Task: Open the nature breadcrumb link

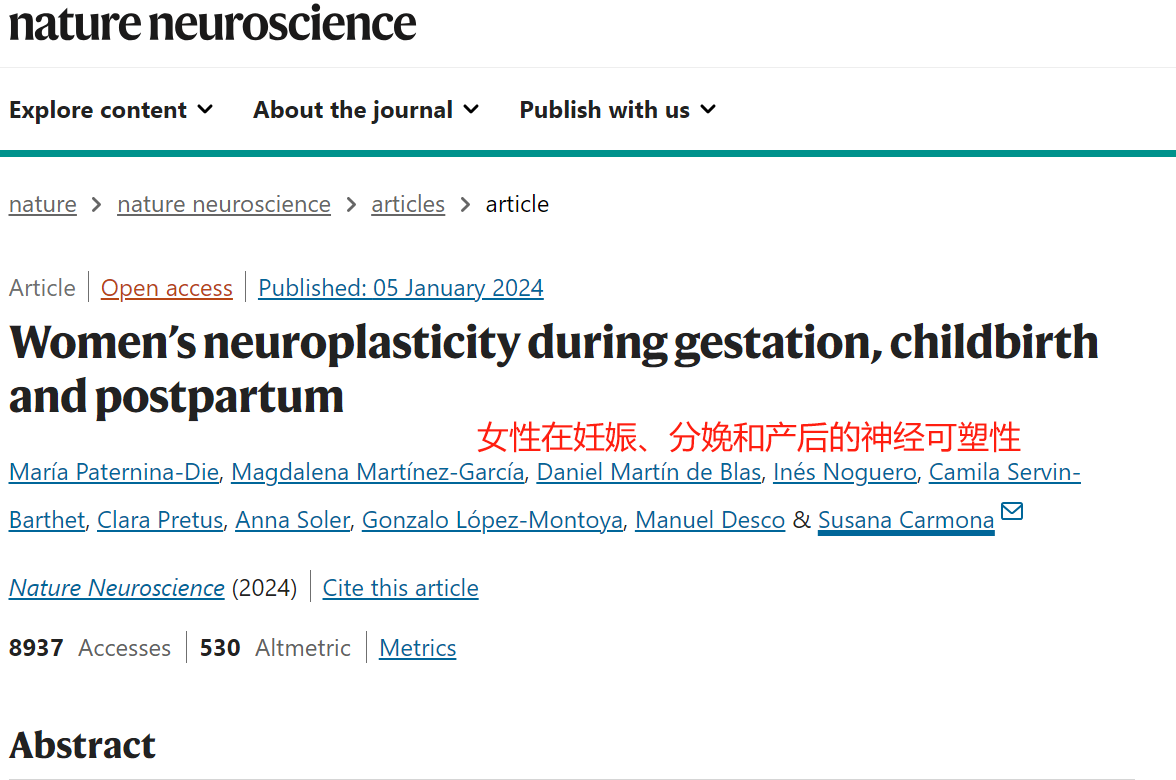Action: point(43,204)
